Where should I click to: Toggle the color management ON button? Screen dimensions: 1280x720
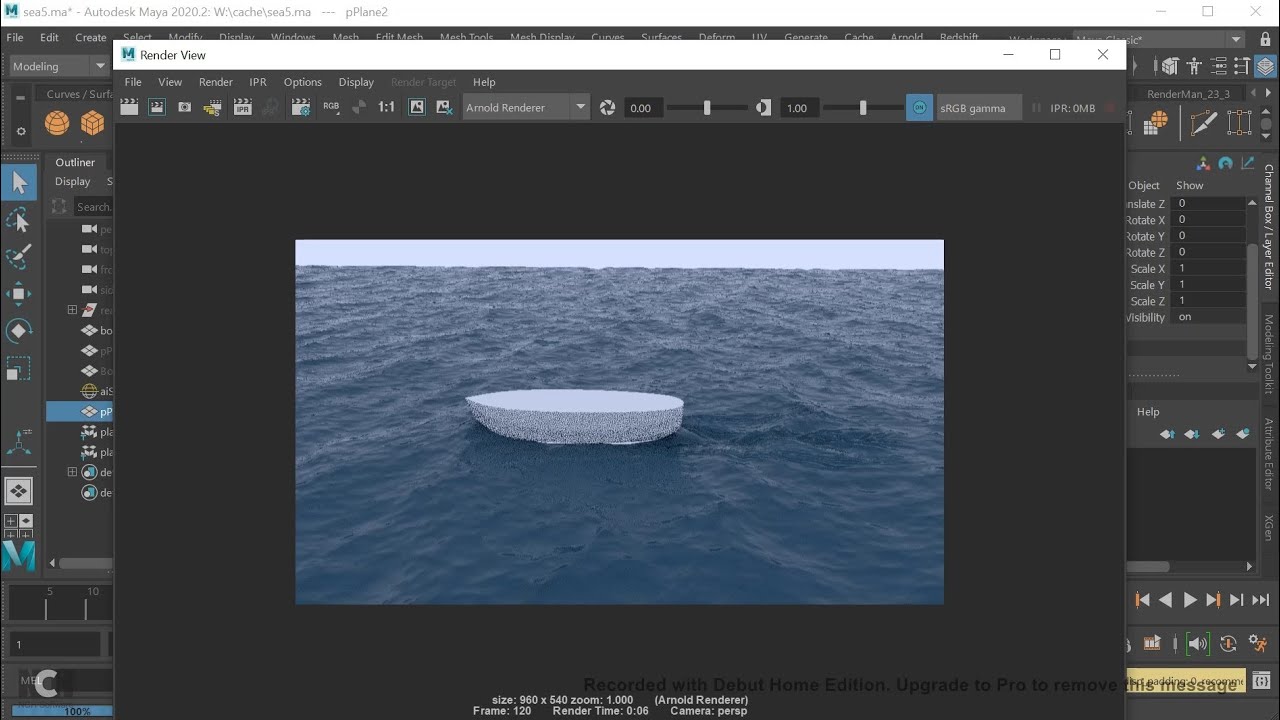tap(919, 108)
